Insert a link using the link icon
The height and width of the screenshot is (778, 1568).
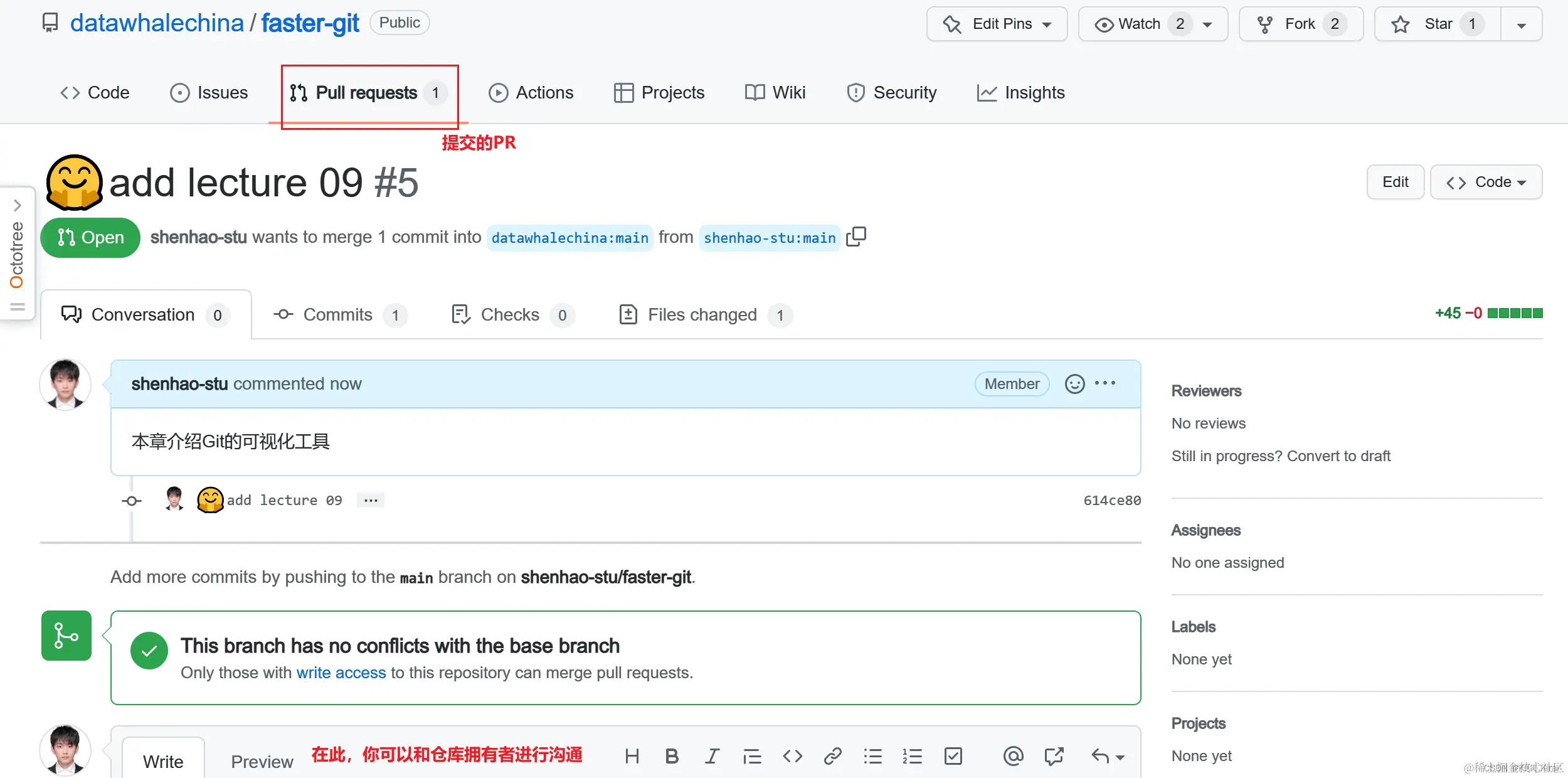click(x=832, y=756)
